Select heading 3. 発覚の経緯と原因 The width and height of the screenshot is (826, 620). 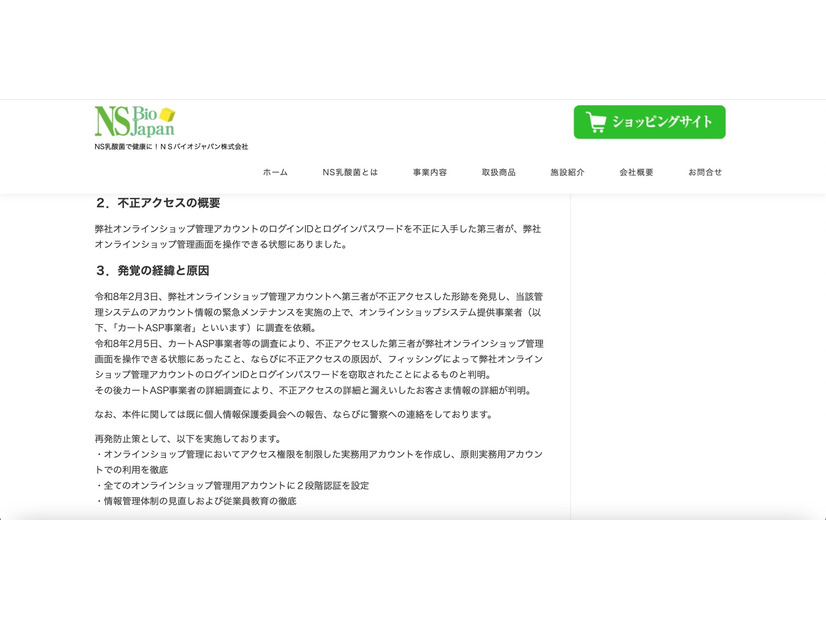155,269
